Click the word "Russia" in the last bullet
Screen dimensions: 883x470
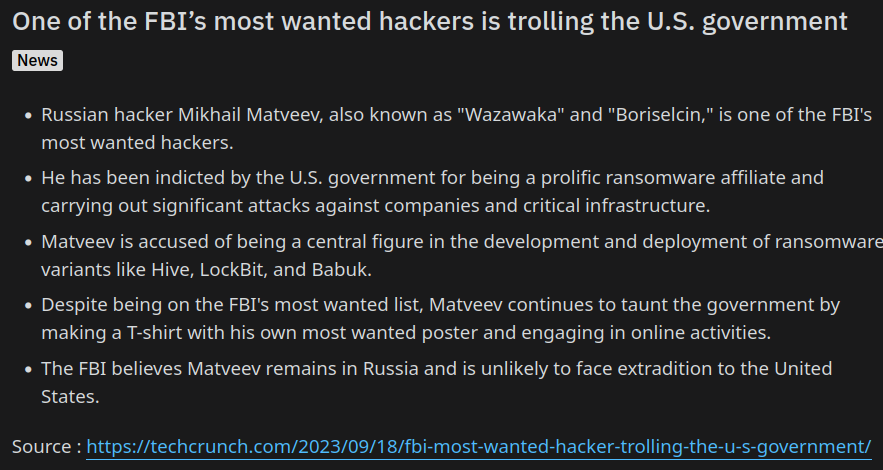(391, 369)
